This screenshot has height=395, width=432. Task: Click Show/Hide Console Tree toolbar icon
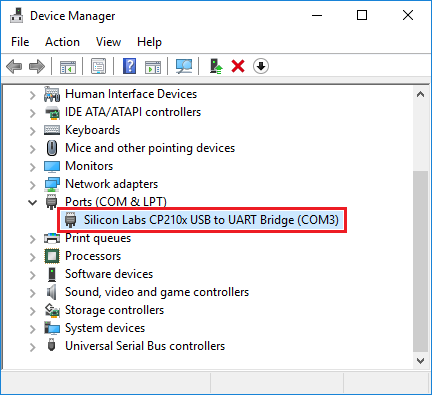click(x=68, y=67)
